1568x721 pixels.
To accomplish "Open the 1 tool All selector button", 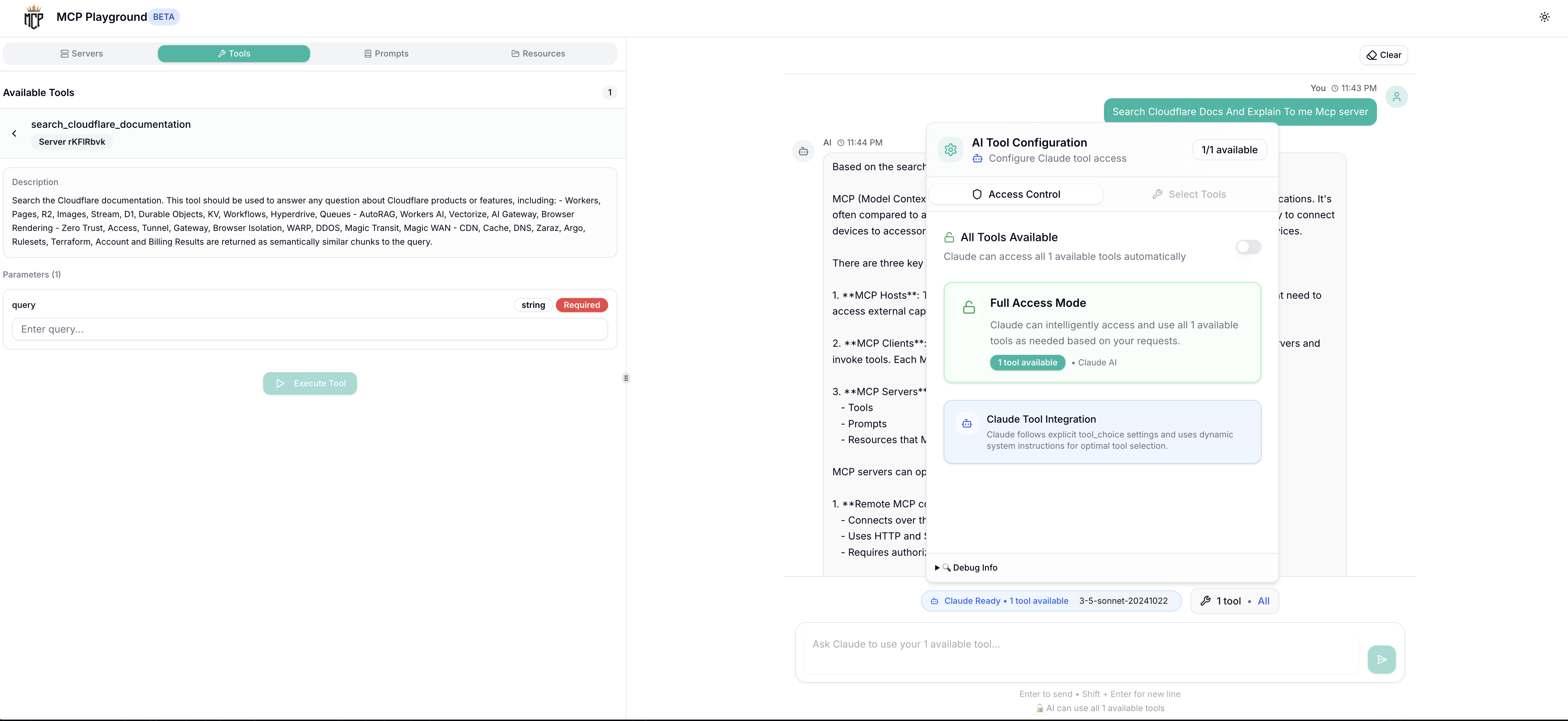I will (x=1234, y=601).
